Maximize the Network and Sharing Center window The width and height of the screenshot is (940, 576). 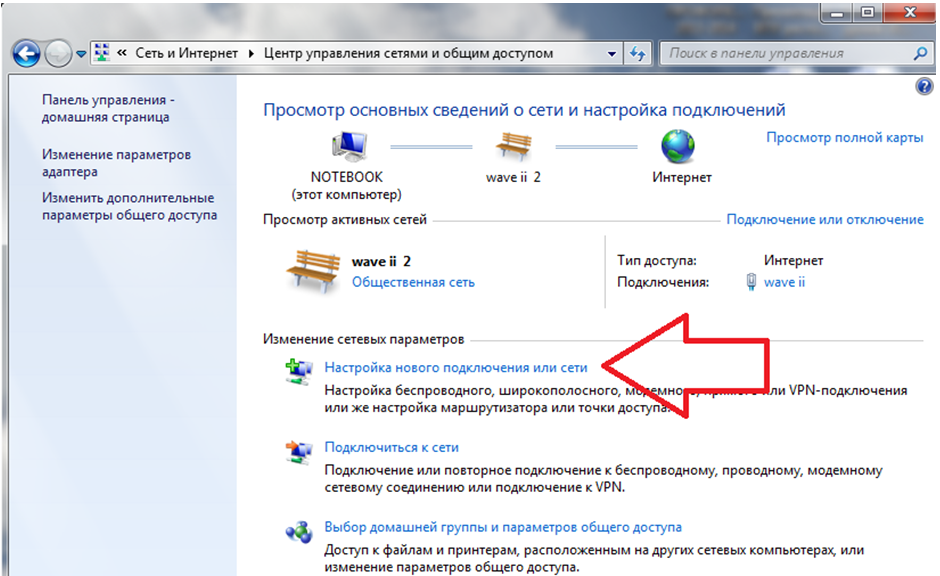click(867, 12)
